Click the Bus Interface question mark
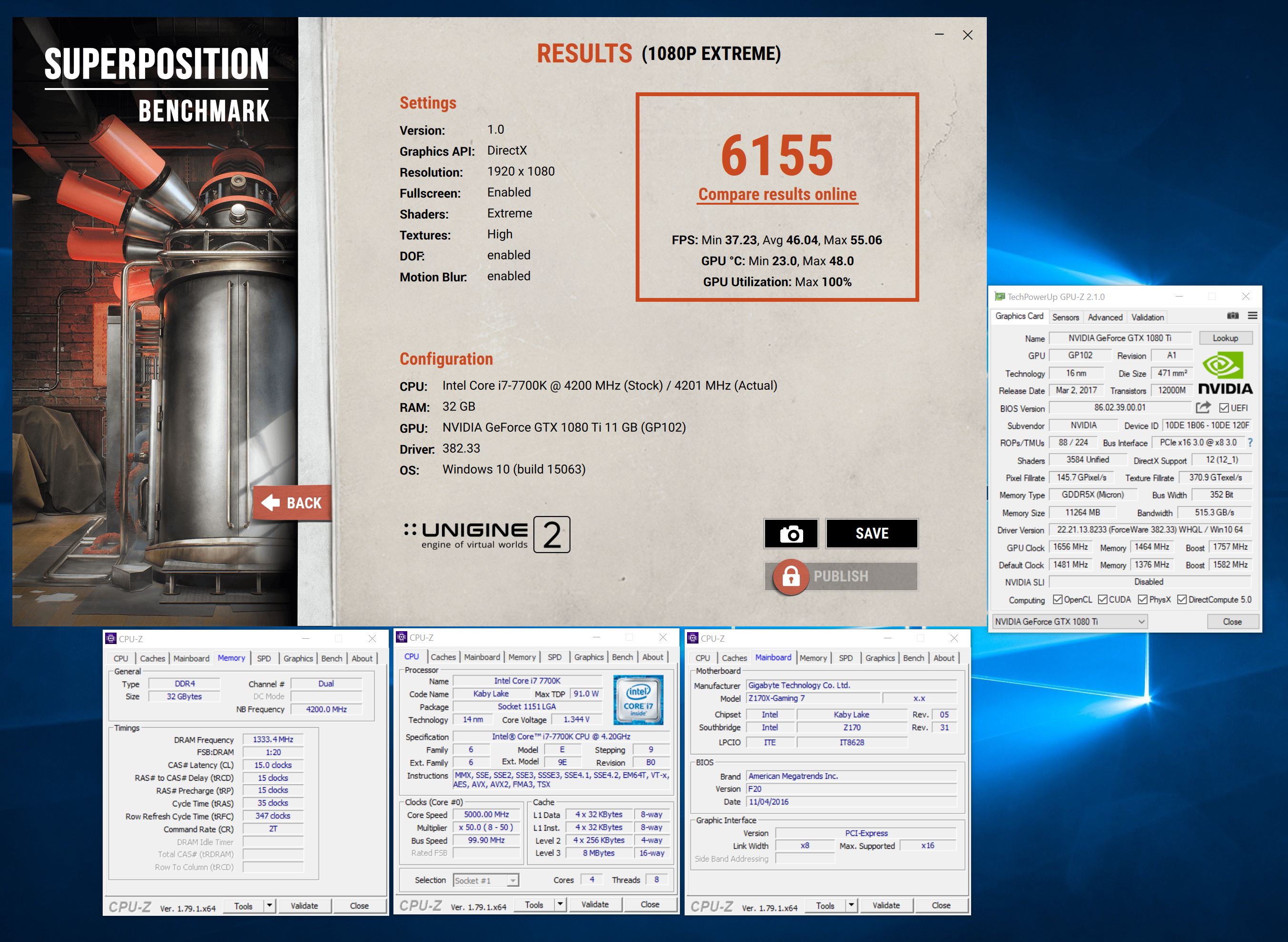 pyautogui.click(x=1250, y=443)
